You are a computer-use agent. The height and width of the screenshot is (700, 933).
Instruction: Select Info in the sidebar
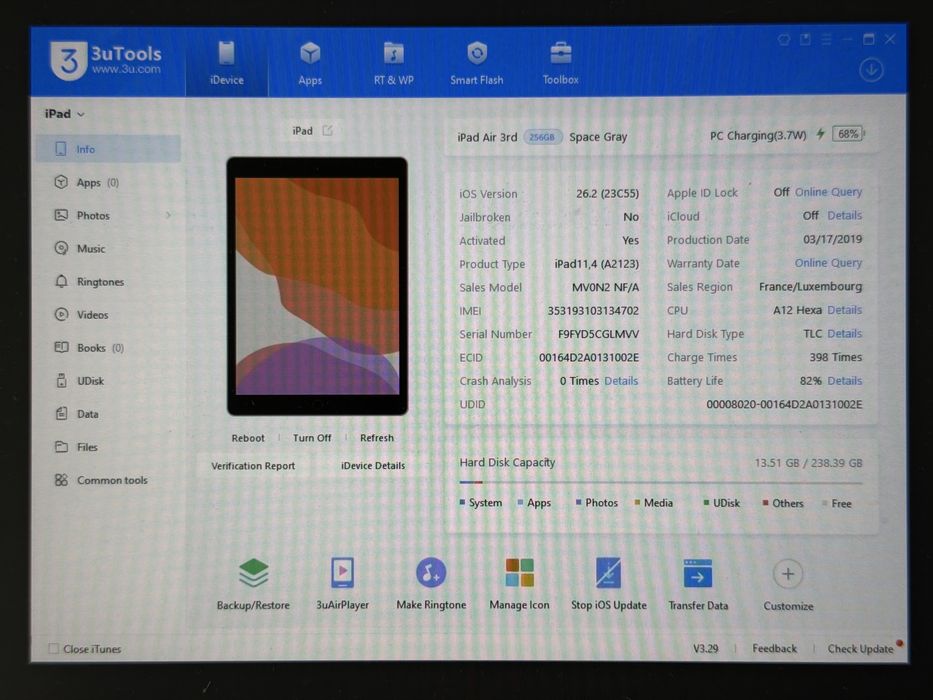(108, 149)
